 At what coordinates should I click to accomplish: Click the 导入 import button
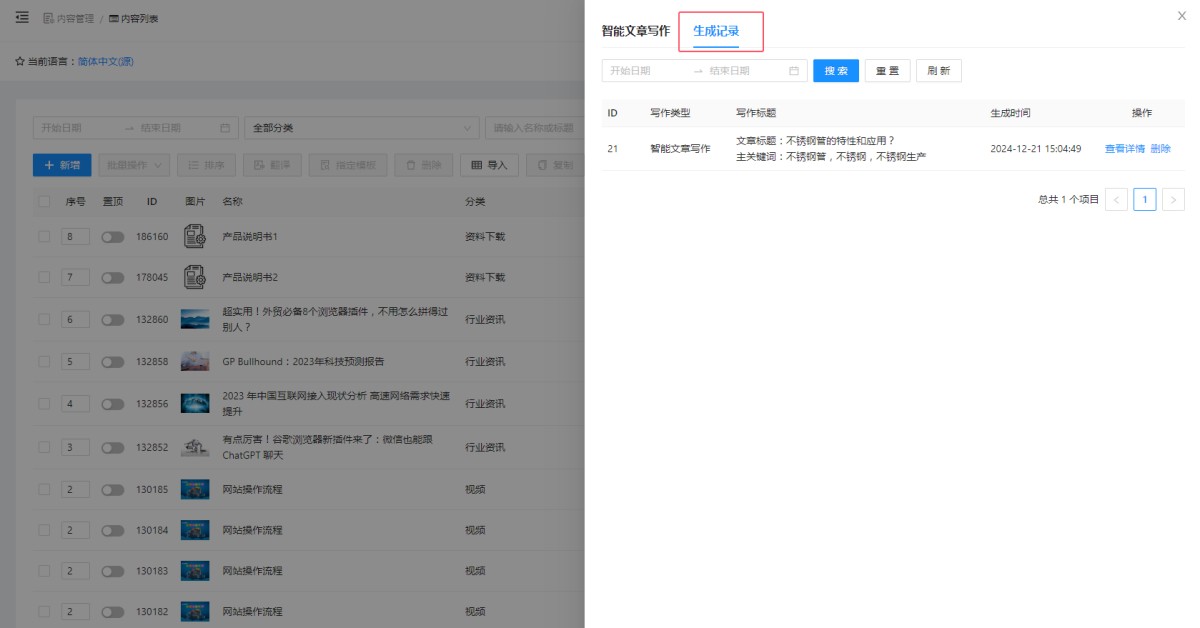click(489, 165)
